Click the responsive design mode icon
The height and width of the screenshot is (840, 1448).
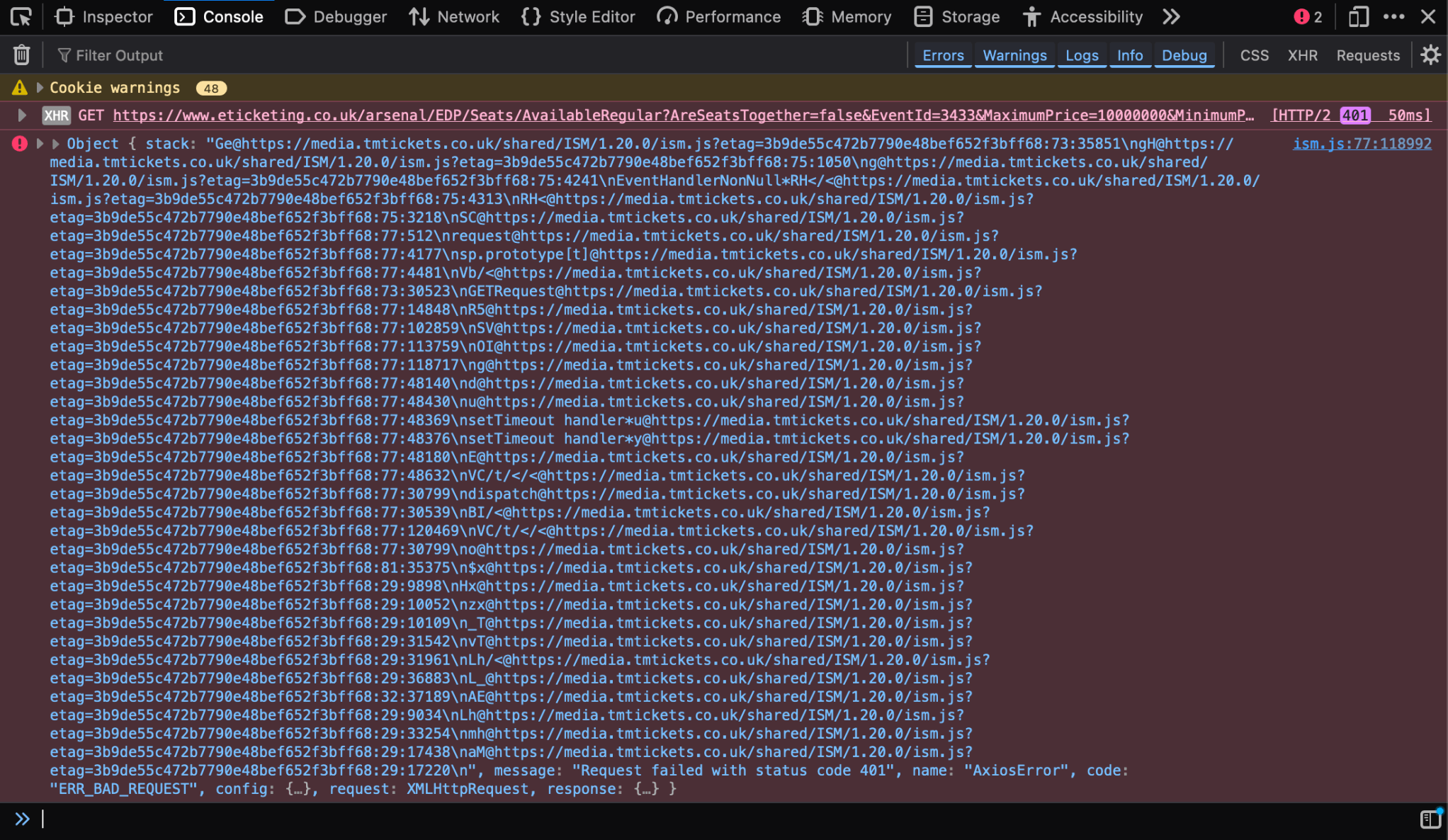coord(1357,16)
